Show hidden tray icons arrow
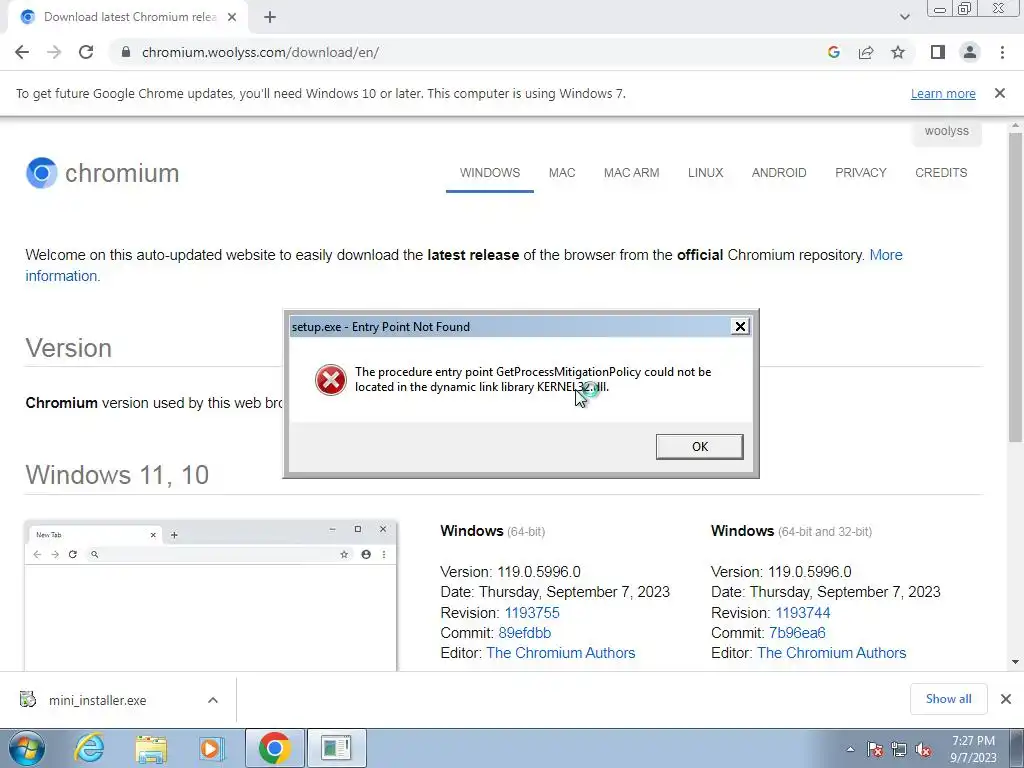The image size is (1024, 768). (x=850, y=749)
